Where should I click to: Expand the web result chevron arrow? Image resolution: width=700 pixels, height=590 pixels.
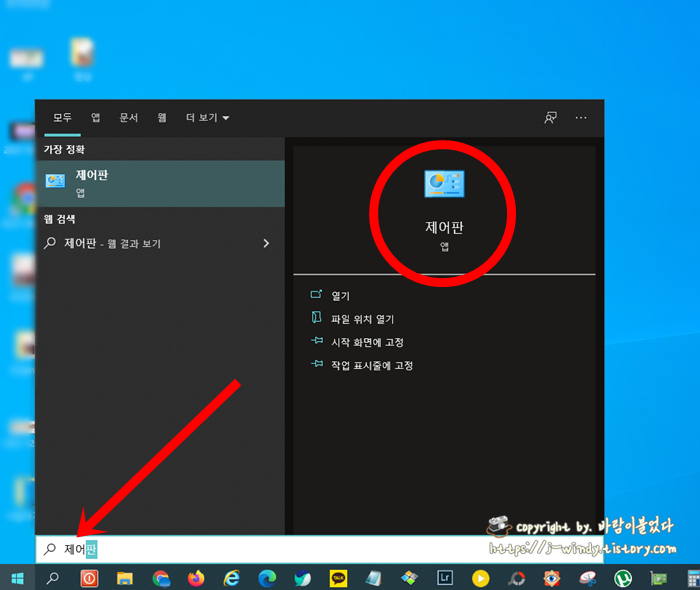(x=266, y=243)
